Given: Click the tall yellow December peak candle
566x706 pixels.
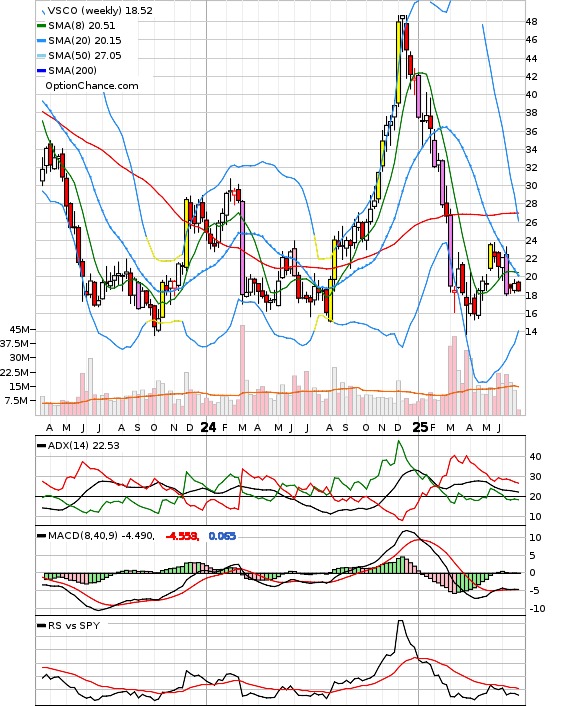Looking at the screenshot, I should [x=398, y=63].
